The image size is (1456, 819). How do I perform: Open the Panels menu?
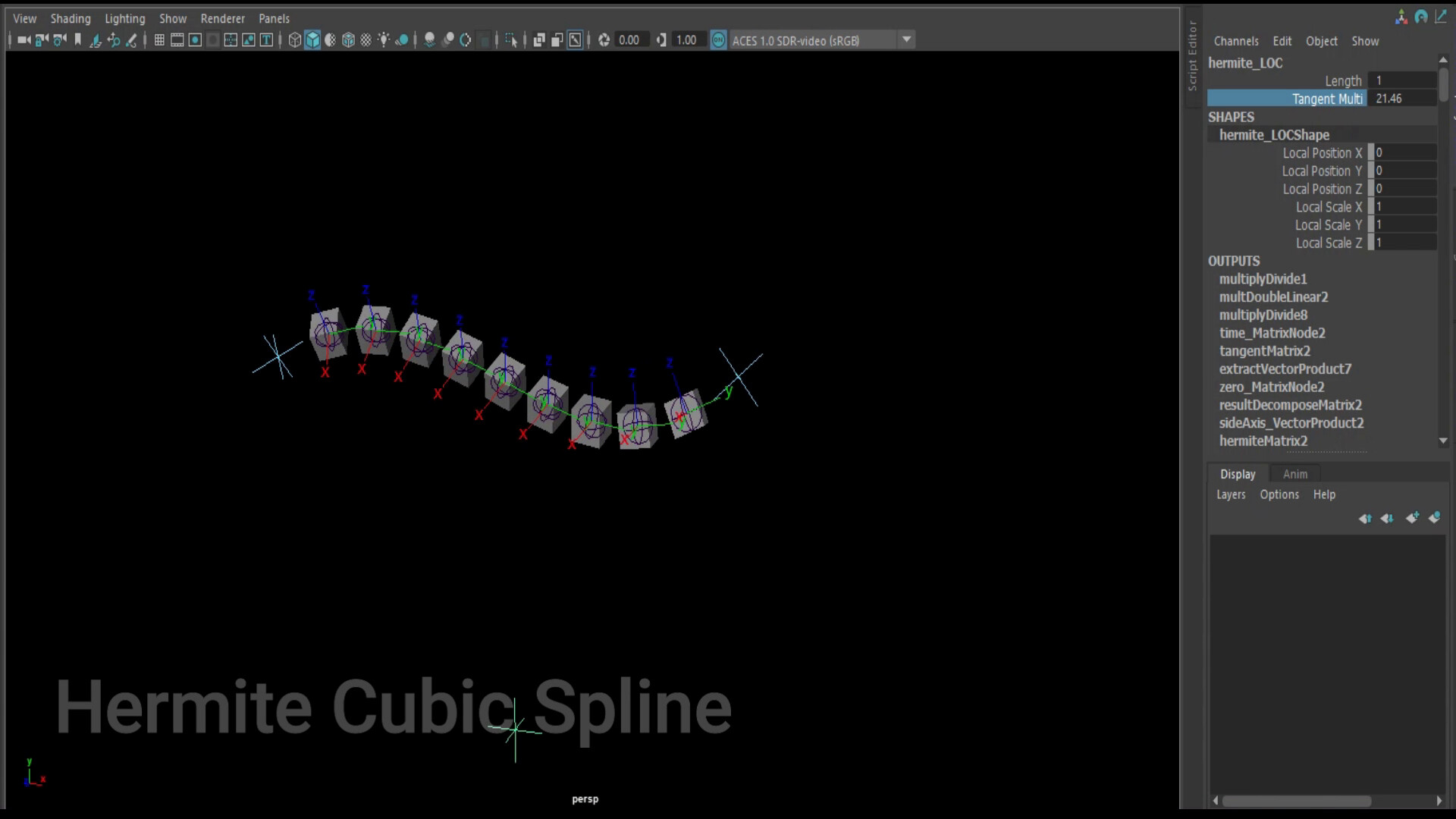point(273,18)
